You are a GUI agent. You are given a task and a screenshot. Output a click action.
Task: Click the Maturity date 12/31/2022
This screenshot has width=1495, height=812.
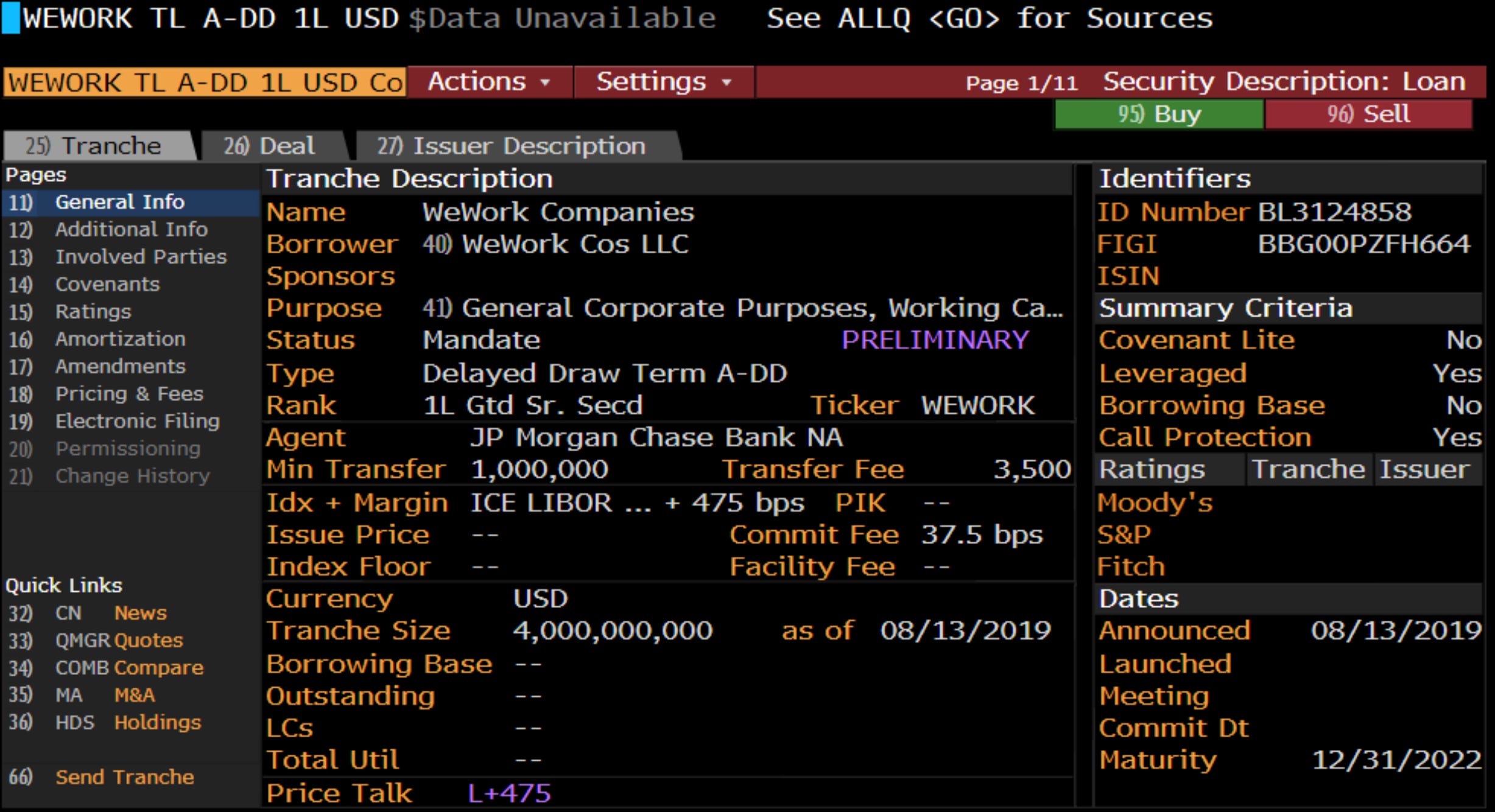1396,760
